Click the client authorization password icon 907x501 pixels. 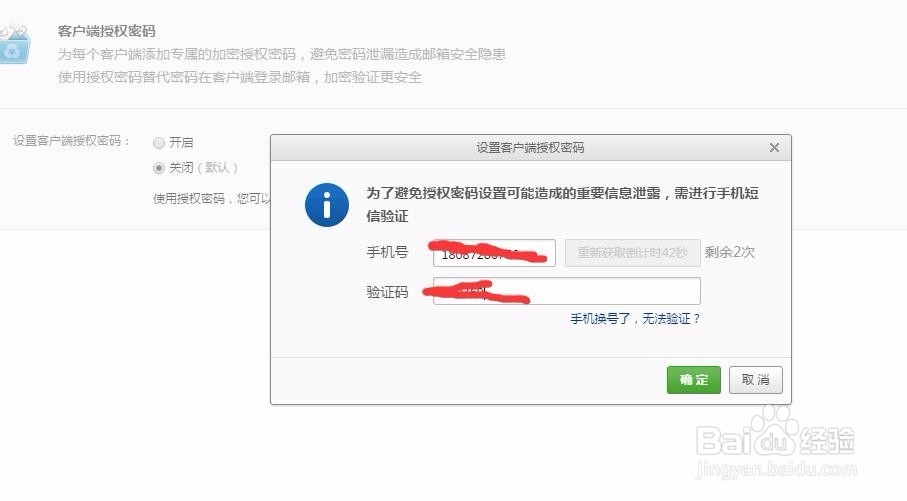(x=14, y=44)
